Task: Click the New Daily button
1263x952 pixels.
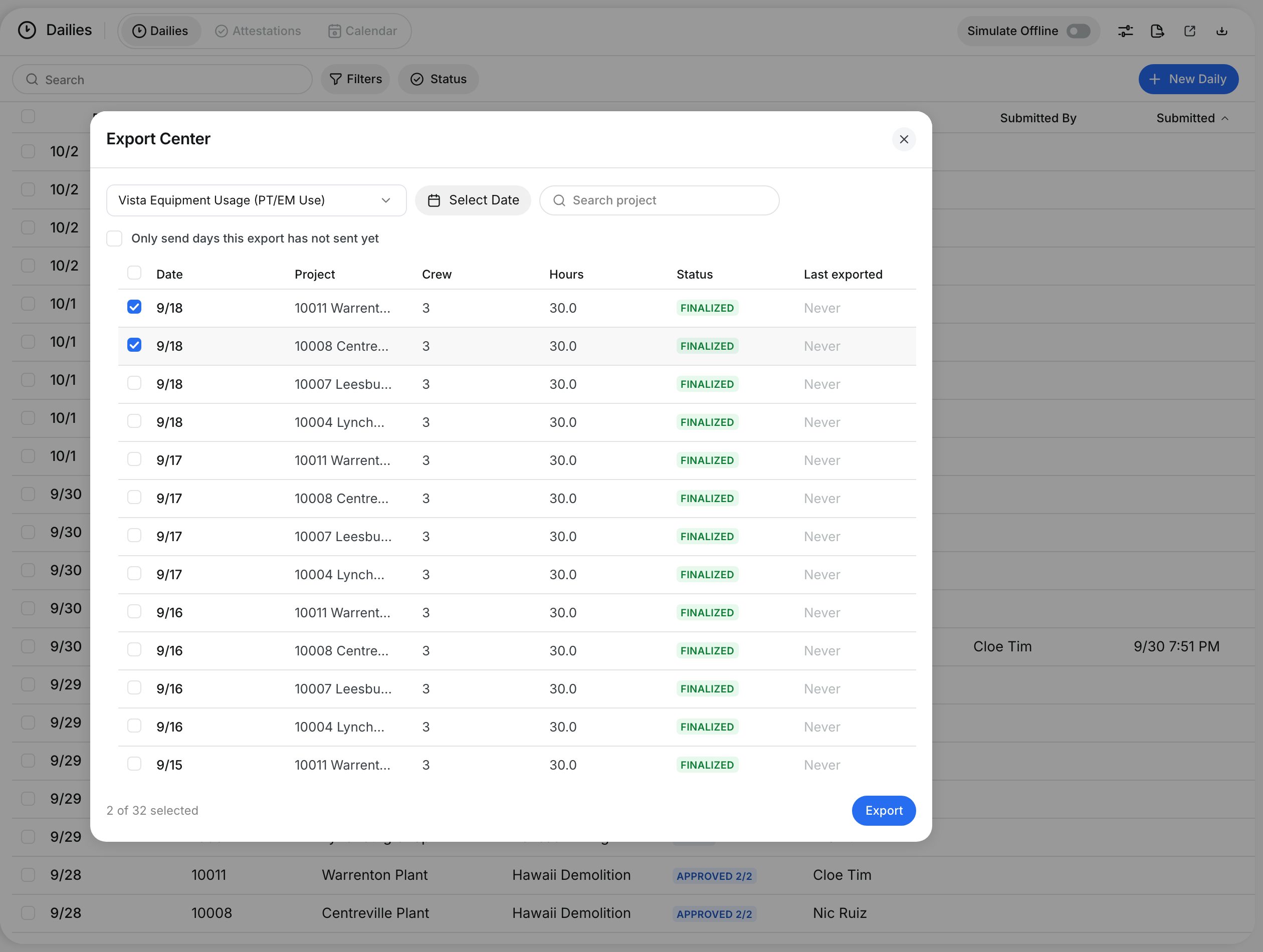Action: [1188, 79]
